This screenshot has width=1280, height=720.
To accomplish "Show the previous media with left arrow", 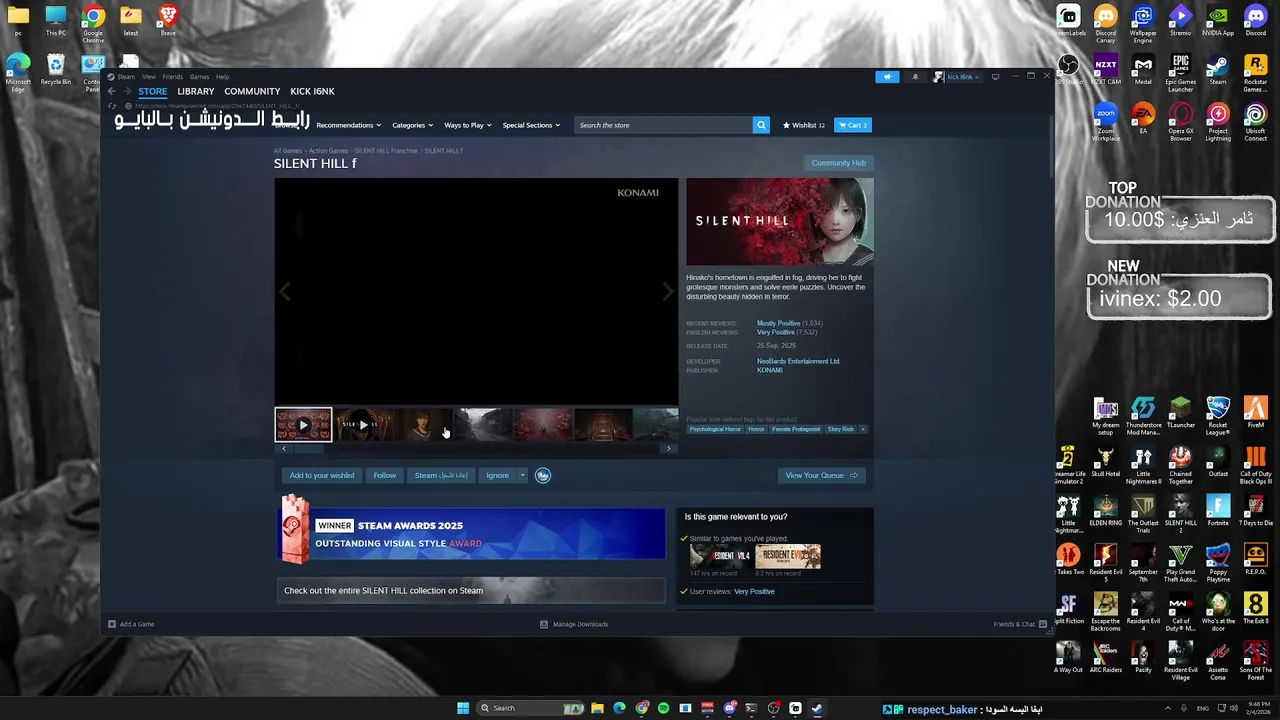I will (x=285, y=292).
